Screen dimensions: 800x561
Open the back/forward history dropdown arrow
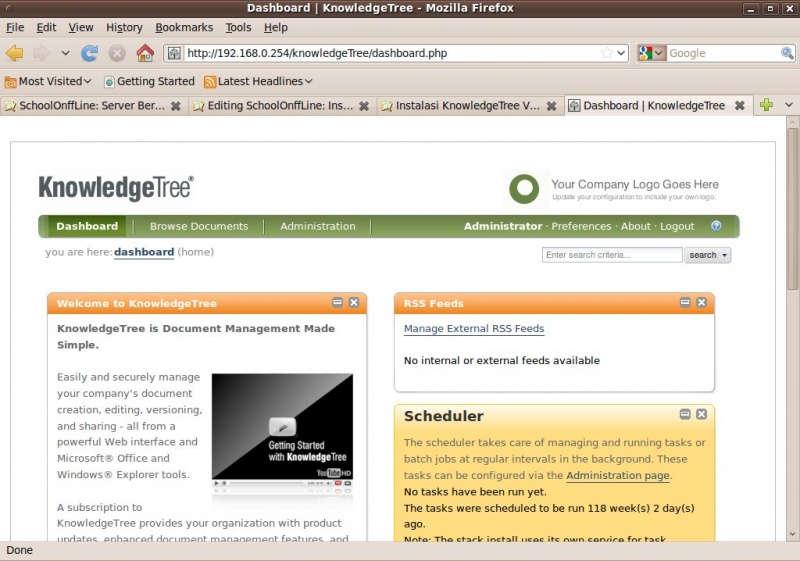coord(65,53)
